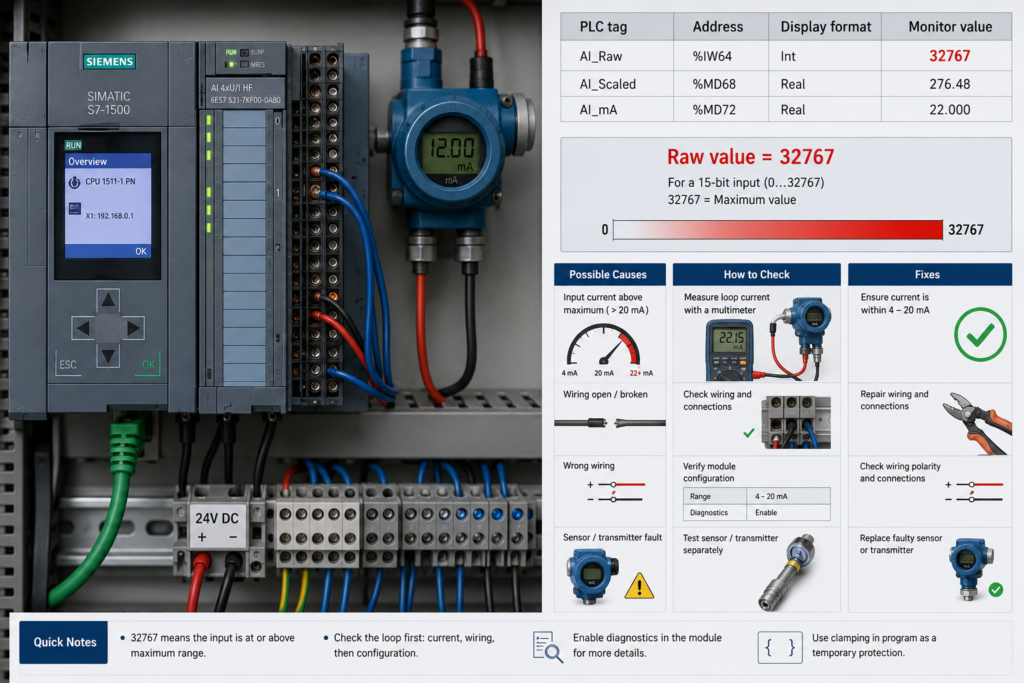The height and width of the screenshot is (683, 1024).
Task: Click the red raw value range bar
Action: pos(778,230)
